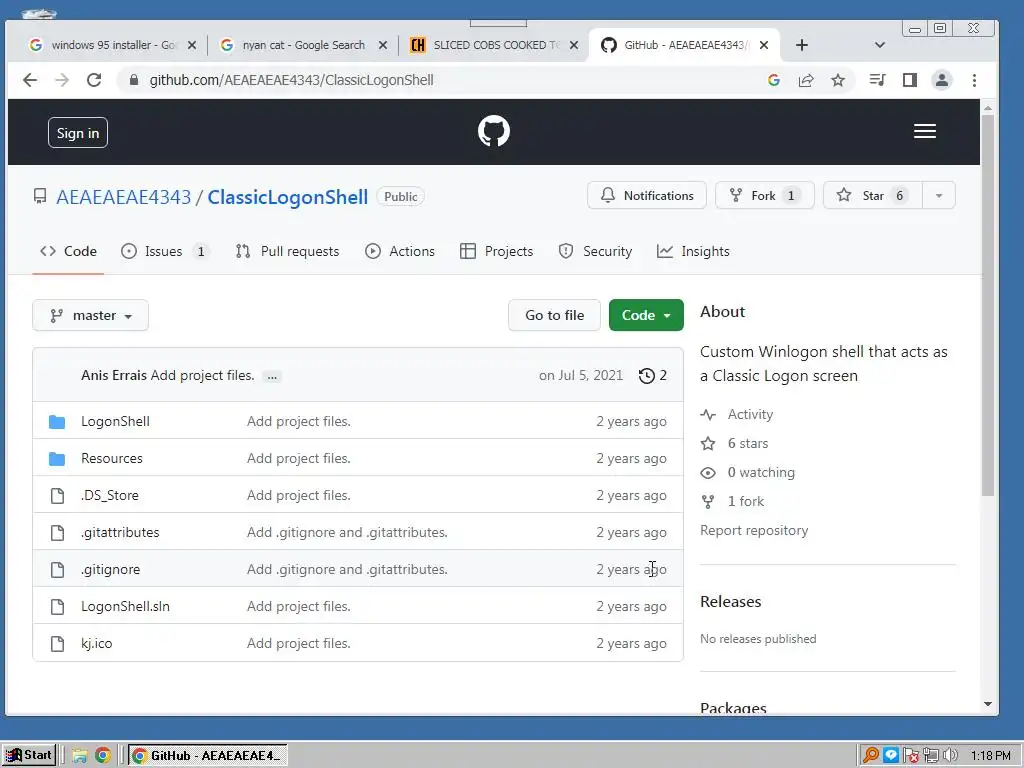1024x768 pixels.
Task: Open the Pull requests tab
Action: (287, 251)
